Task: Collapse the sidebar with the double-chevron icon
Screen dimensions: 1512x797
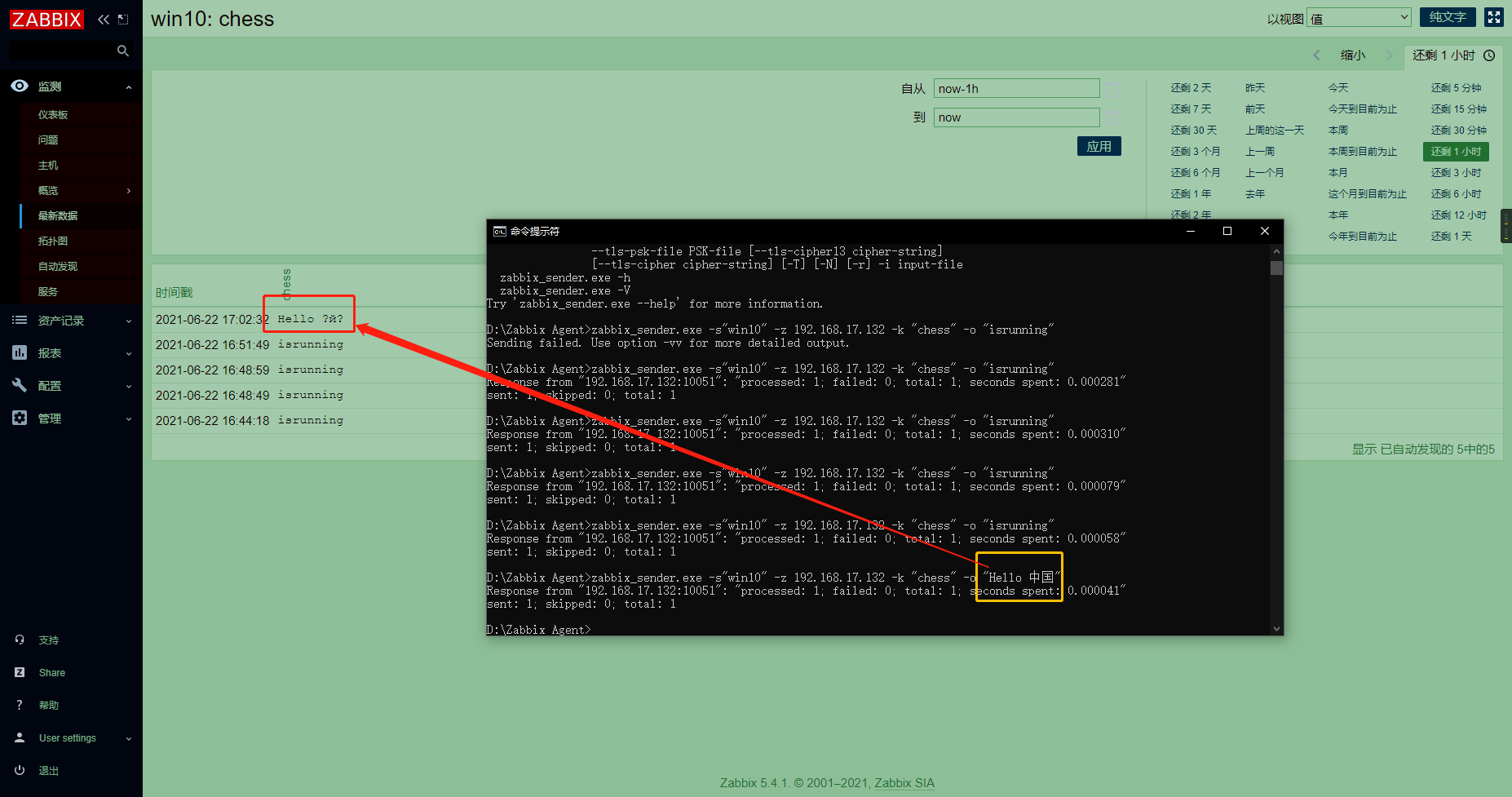Action: point(104,19)
